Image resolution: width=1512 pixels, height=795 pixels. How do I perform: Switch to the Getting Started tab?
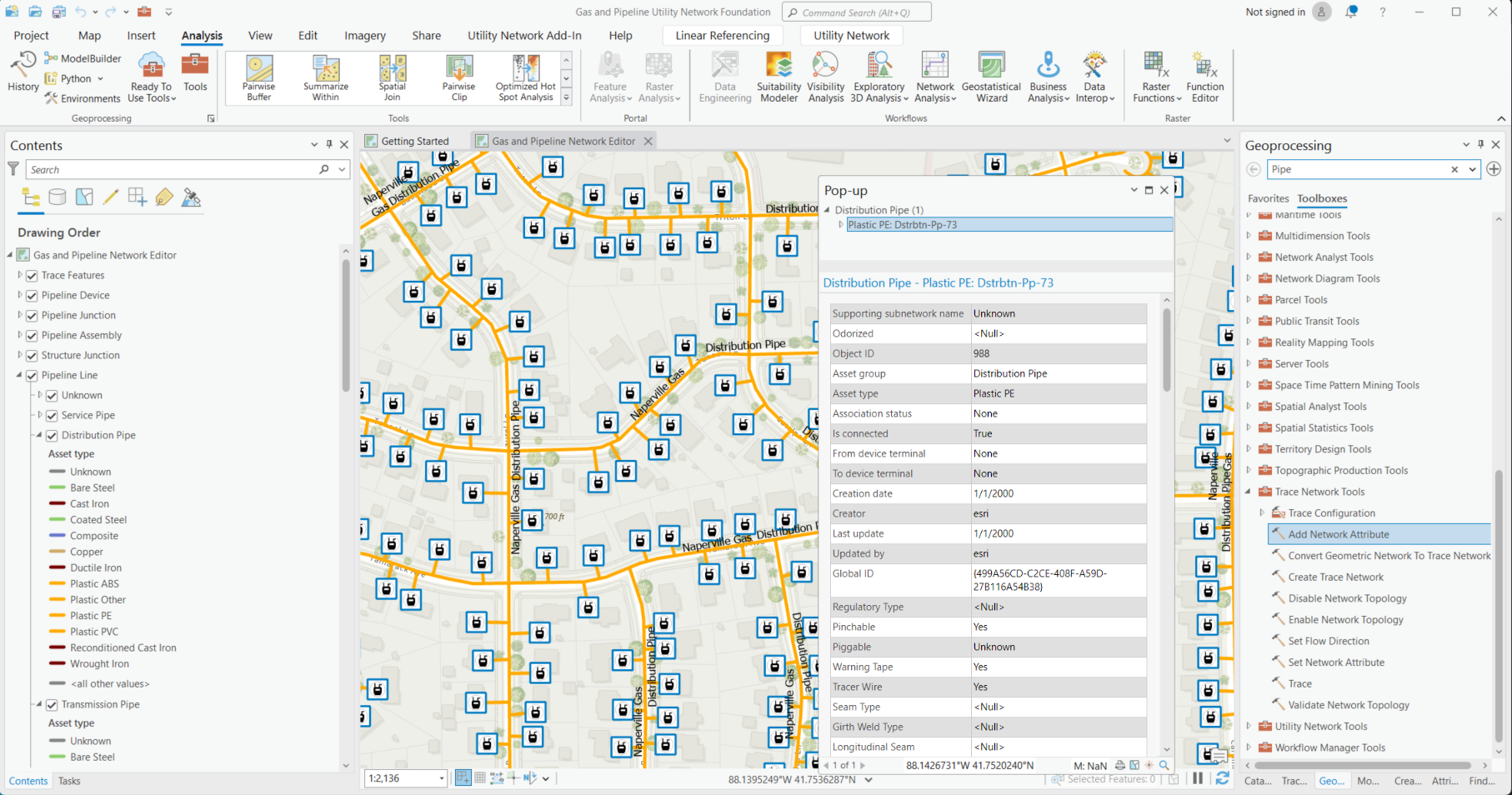click(414, 140)
